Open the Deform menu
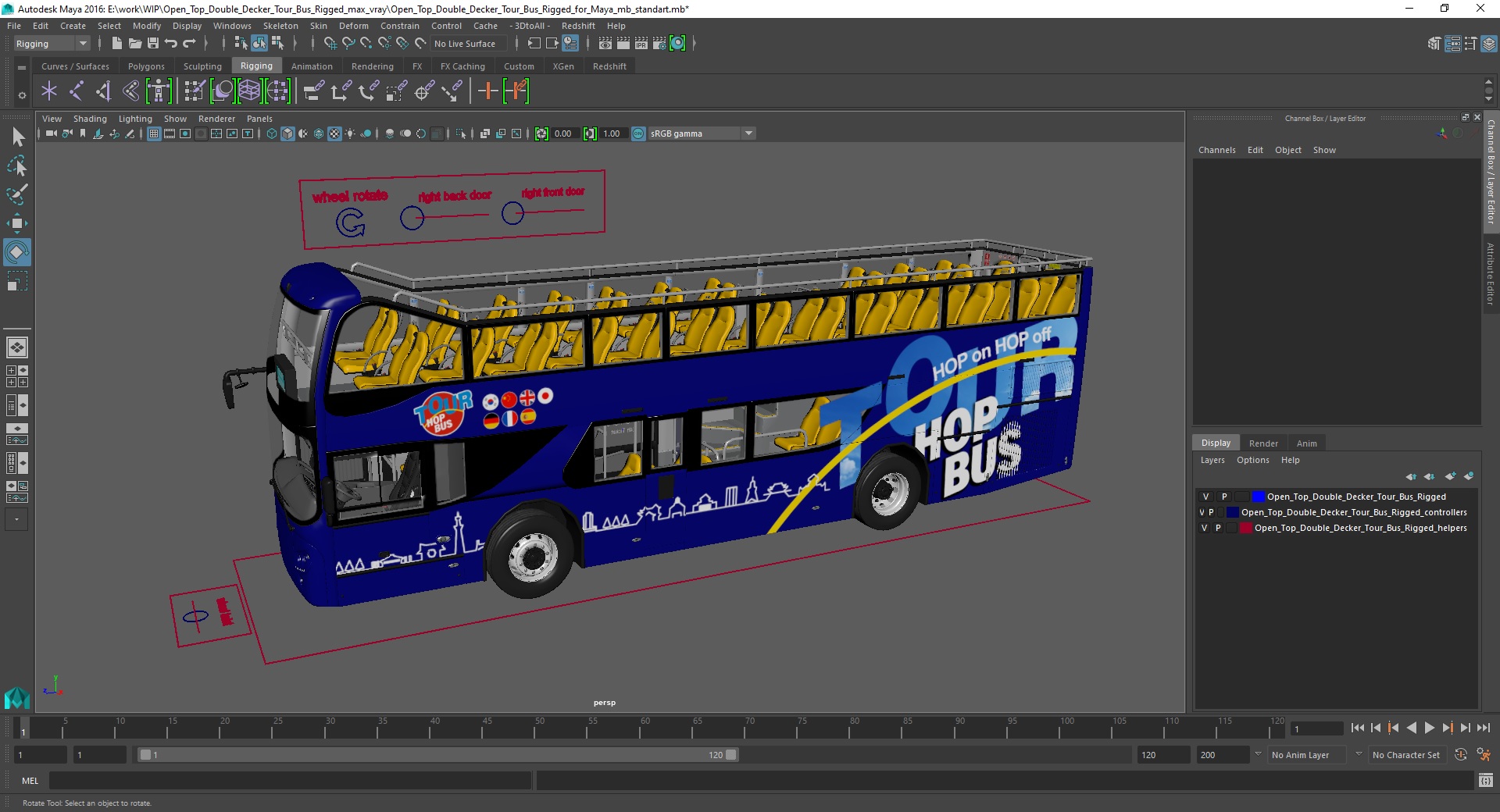Viewport: 1500px width, 812px height. (353, 26)
